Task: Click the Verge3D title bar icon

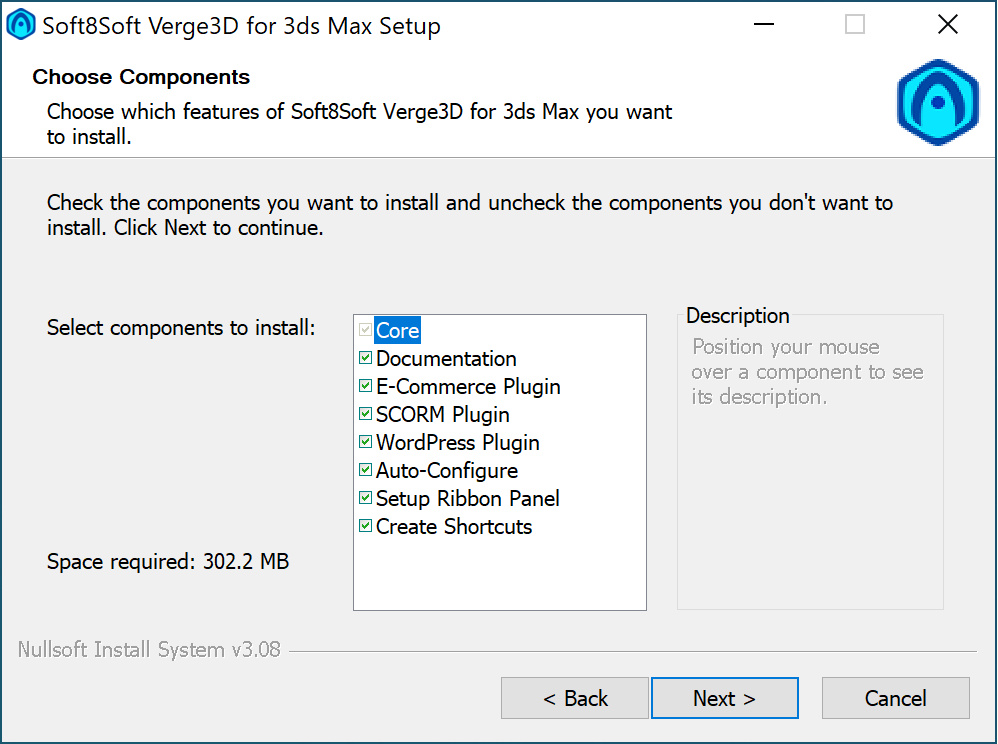Action: tap(20, 25)
